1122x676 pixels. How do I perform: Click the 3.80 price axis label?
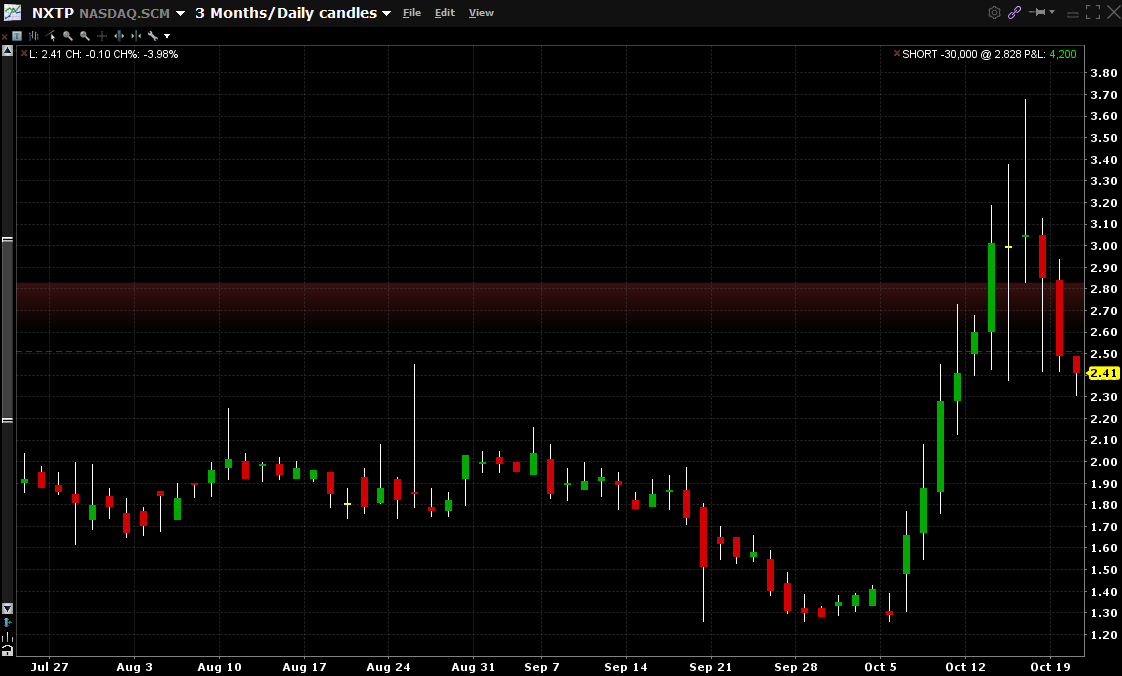pos(1103,73)
